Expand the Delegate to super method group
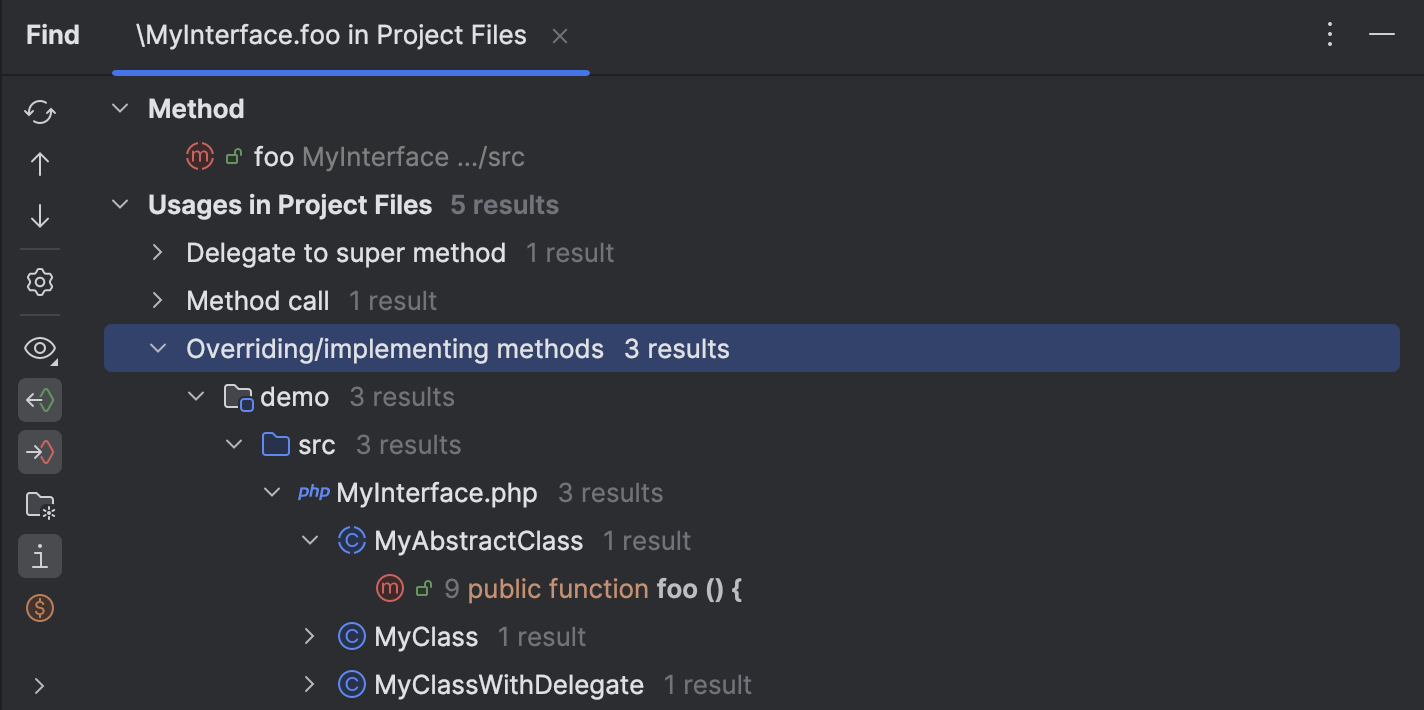 (157, 252)
